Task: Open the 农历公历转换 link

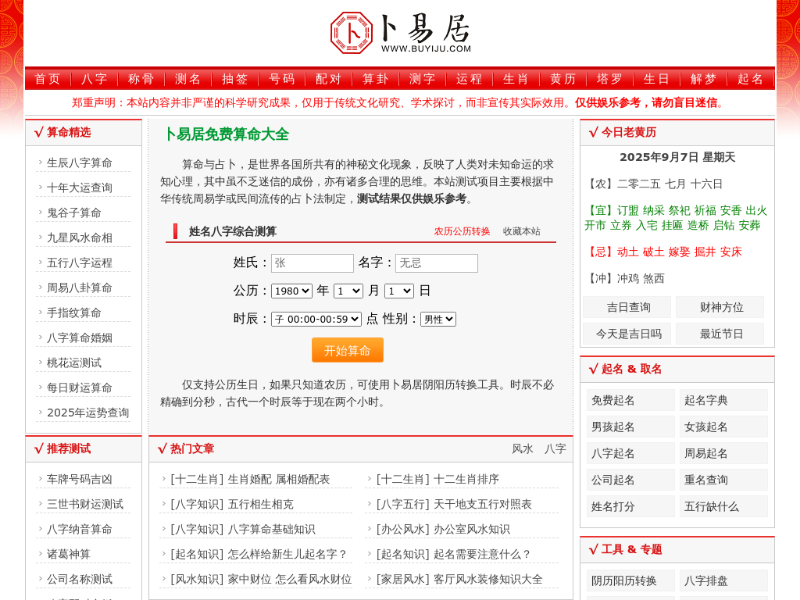Action: pyautogui.click(x=461, y=231)
